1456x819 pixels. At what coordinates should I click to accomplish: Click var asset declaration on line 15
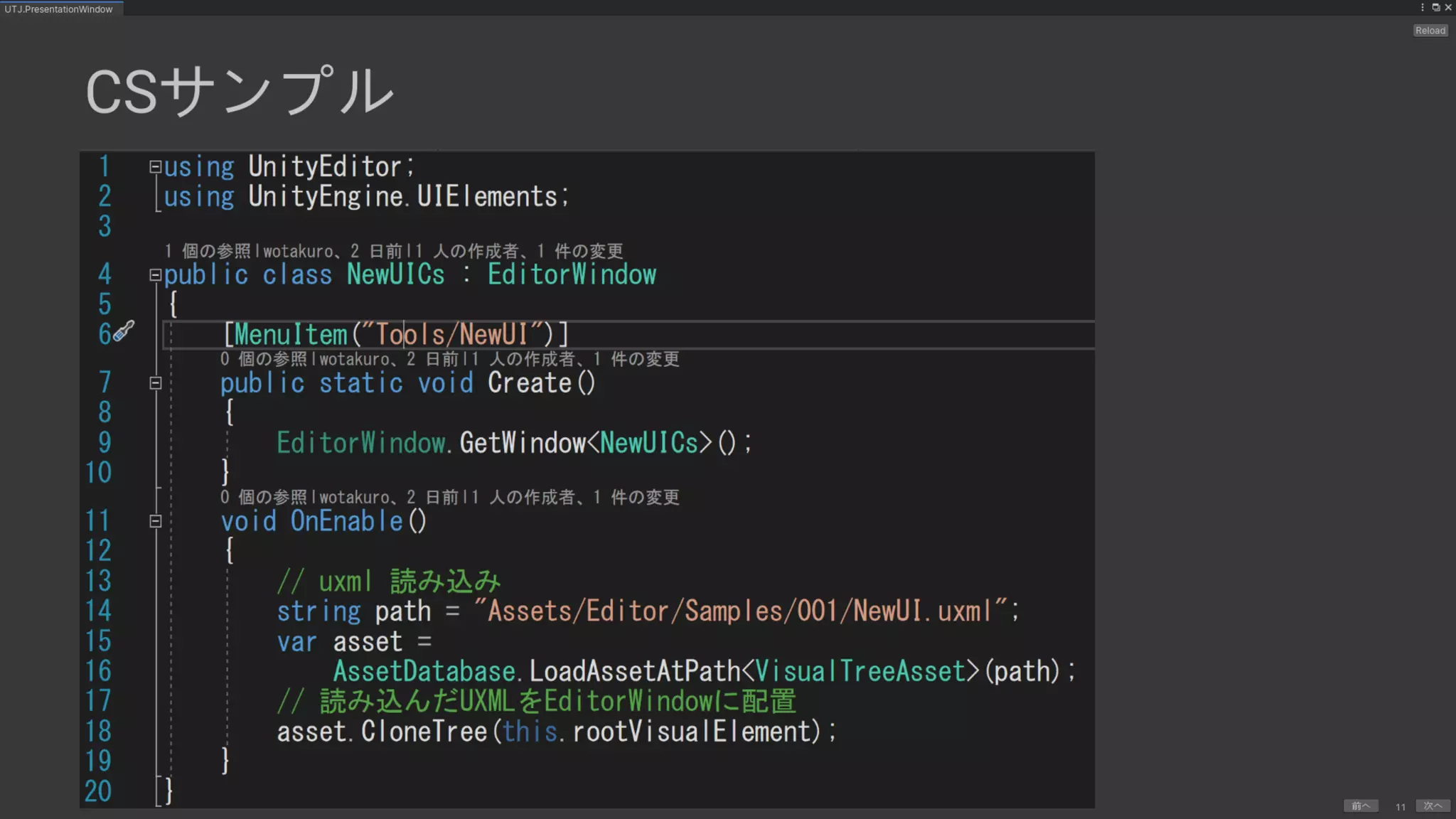tap(353, 642)
